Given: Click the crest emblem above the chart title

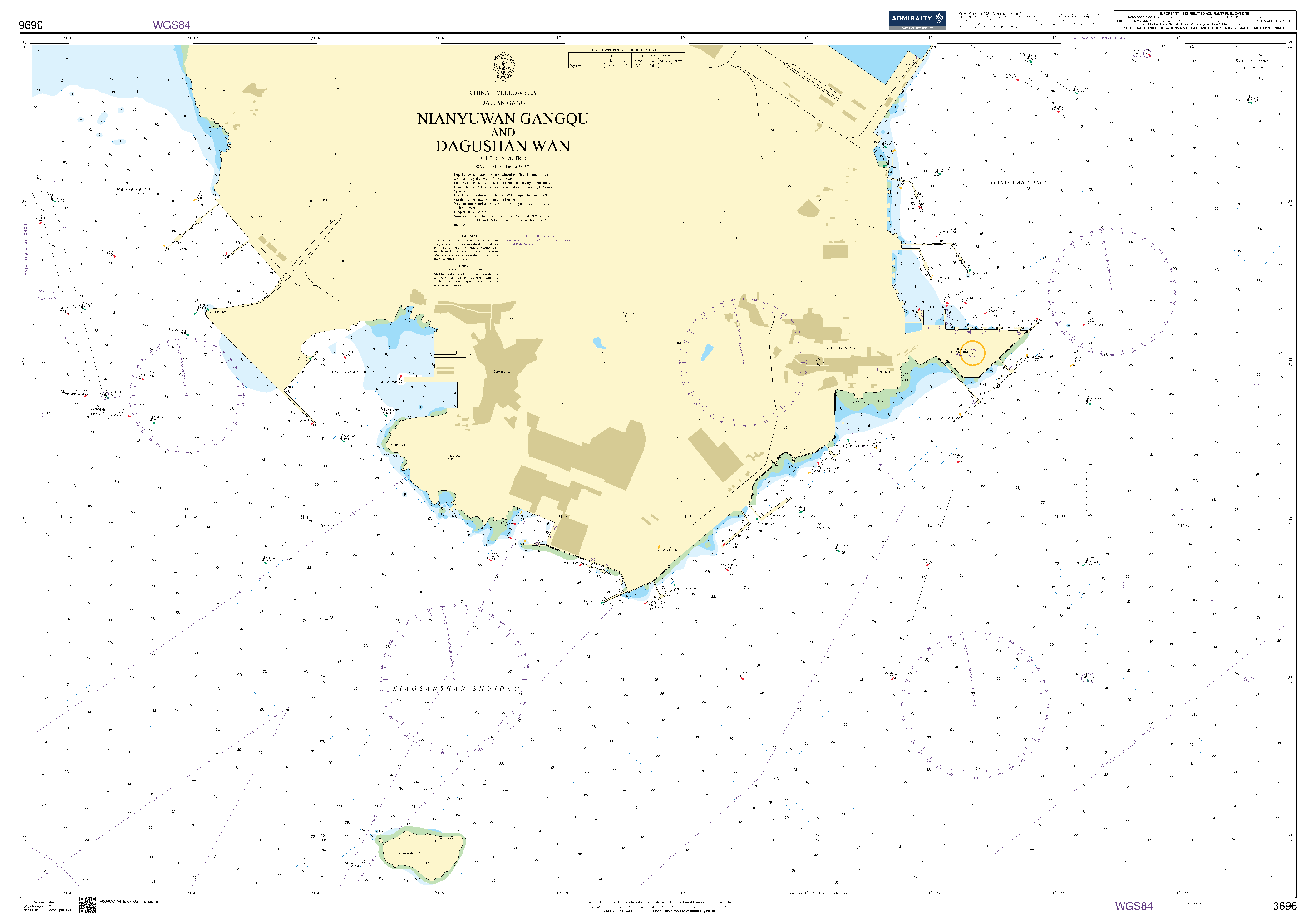Looking at the screenshot, I should pos(503,67).
